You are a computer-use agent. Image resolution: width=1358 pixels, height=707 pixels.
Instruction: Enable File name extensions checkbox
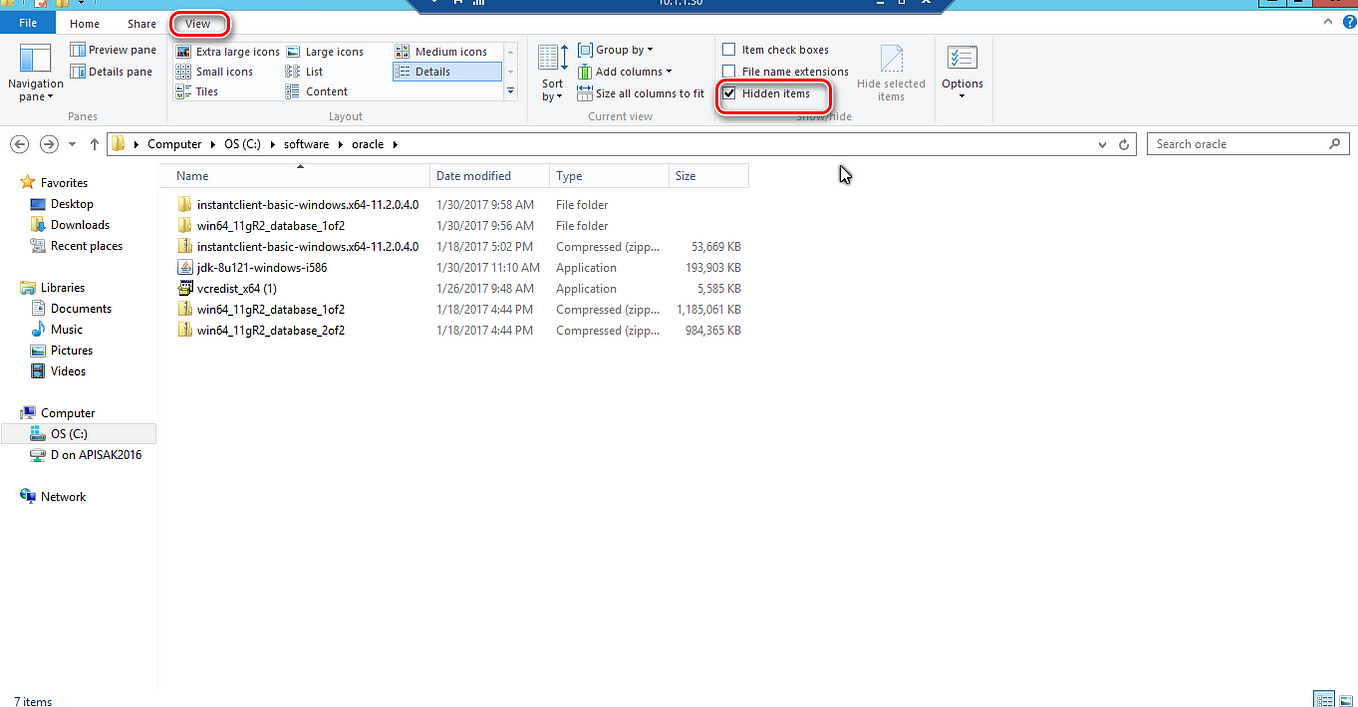[786, 72]
